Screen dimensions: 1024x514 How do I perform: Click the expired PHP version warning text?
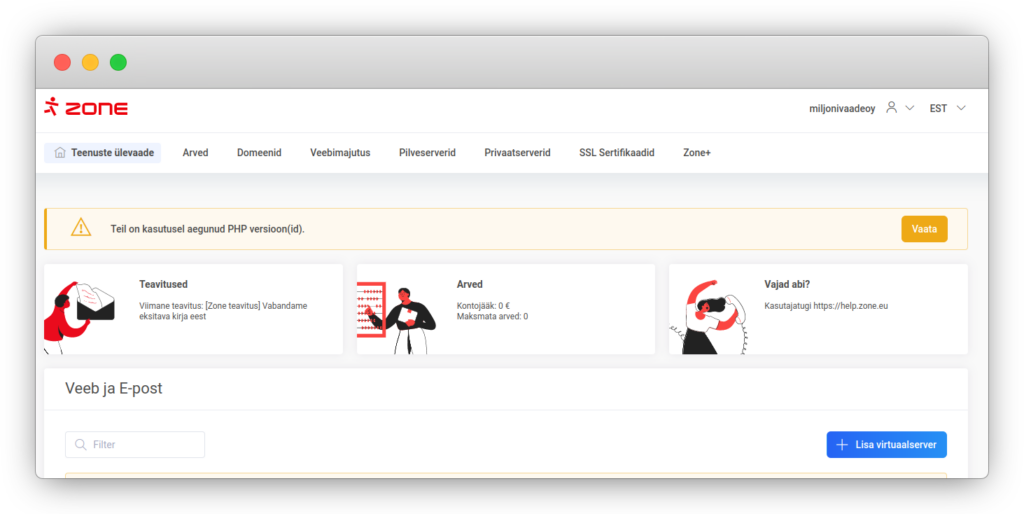[x=207, y=229]
